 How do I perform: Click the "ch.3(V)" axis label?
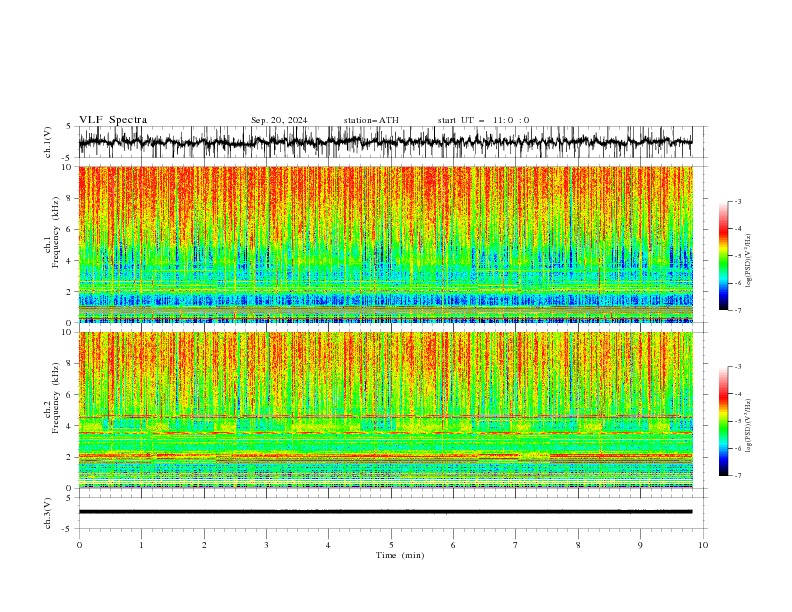[x=48, y=513]
